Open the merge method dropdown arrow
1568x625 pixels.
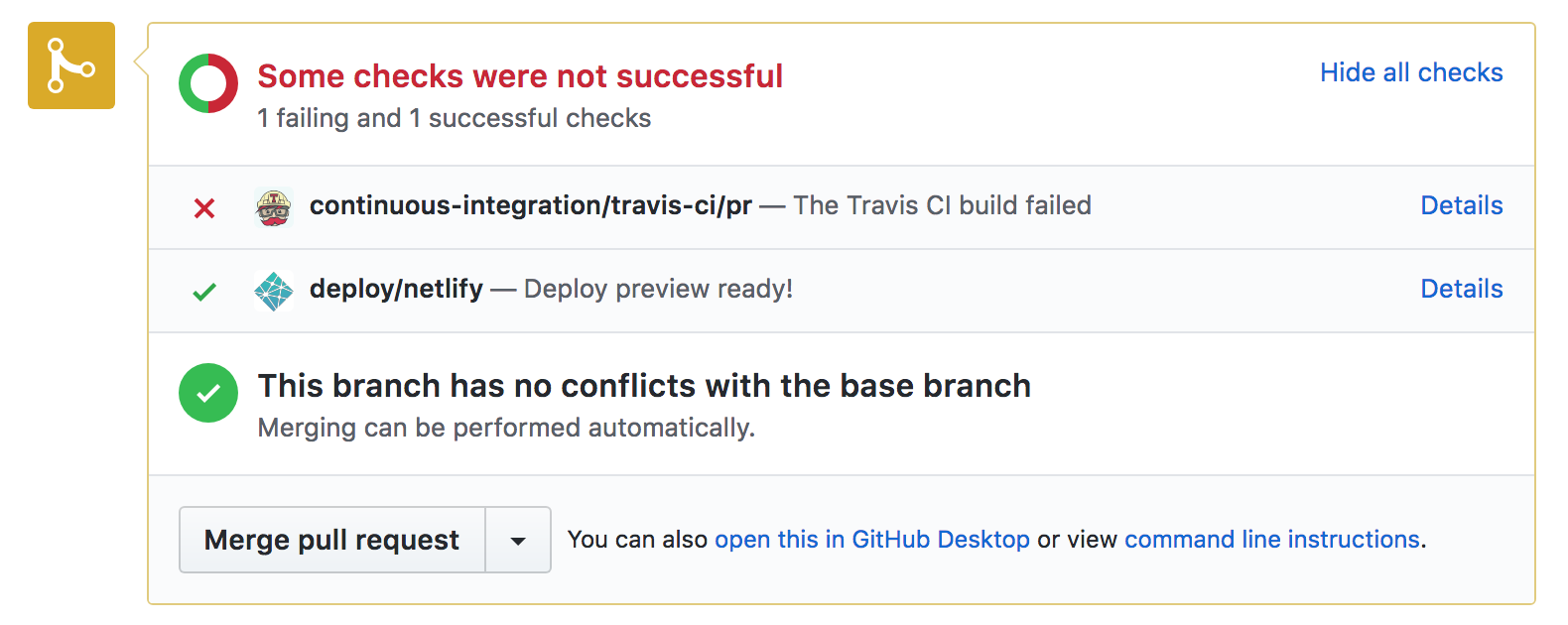(518, 541)
